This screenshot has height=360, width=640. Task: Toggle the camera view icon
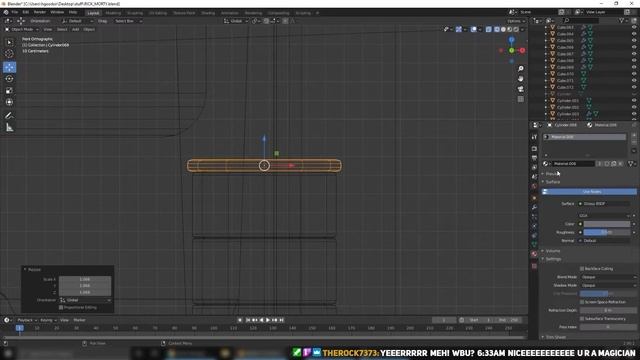click(520, 89)
